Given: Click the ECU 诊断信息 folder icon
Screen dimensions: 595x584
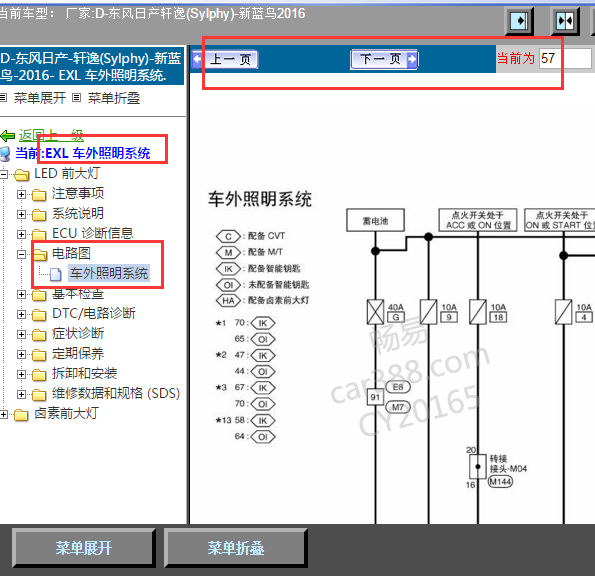Looking at the screenshot, I should click(x=39, y=235).
